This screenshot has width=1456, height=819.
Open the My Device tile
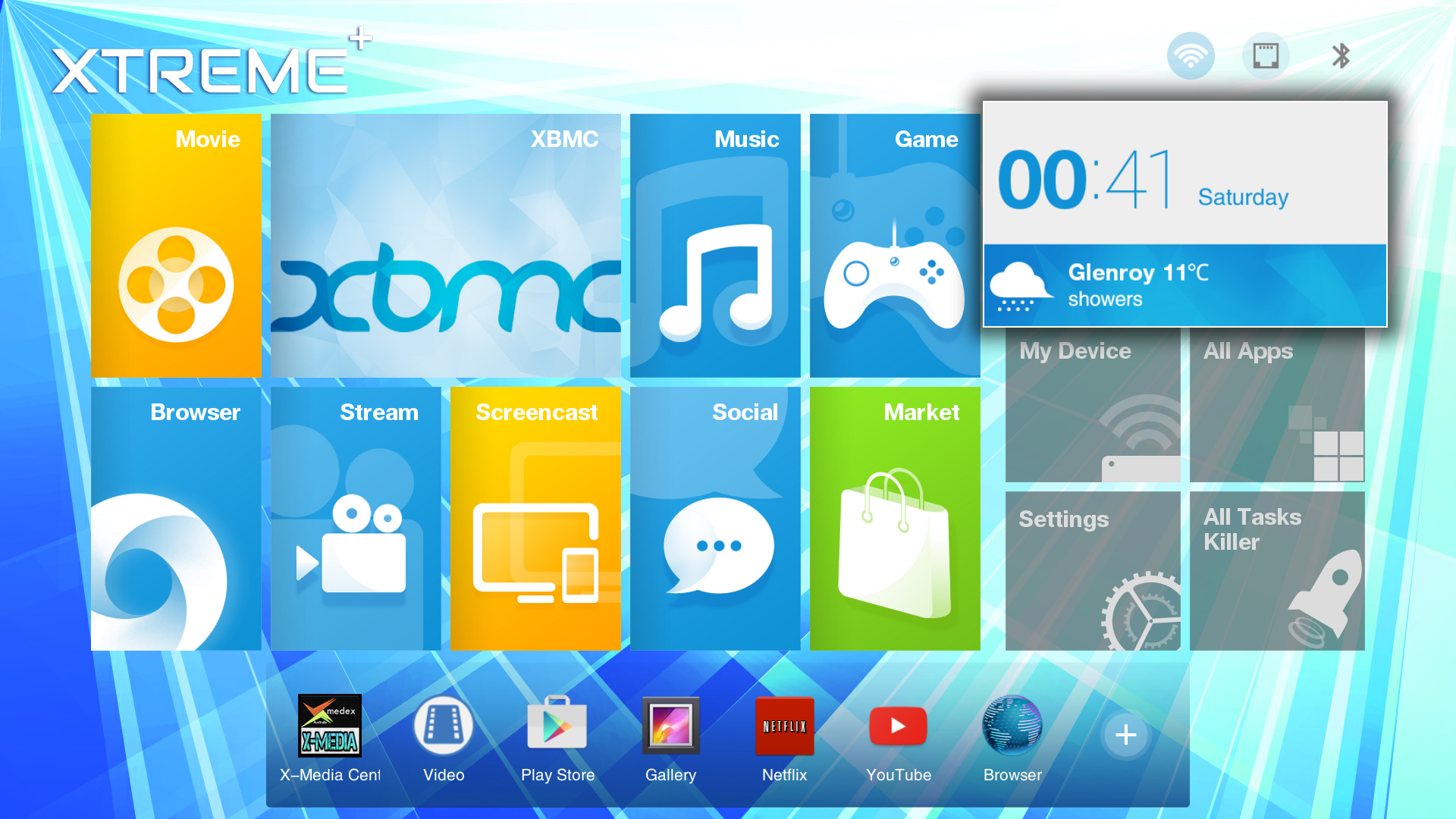(x=1093, y=406)
